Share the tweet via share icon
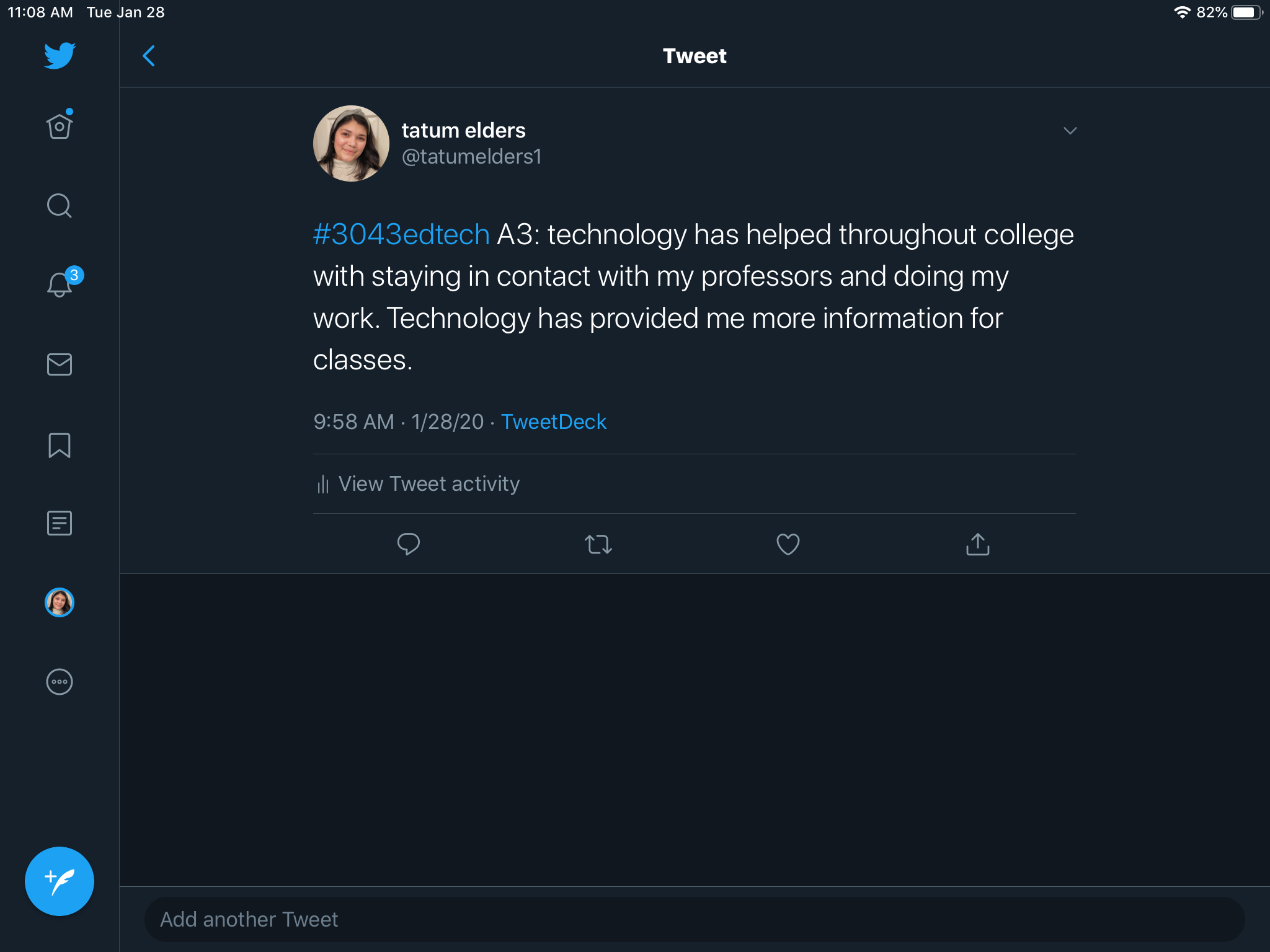The width and height of the screenshot is (1270, 952). [977, 544]
